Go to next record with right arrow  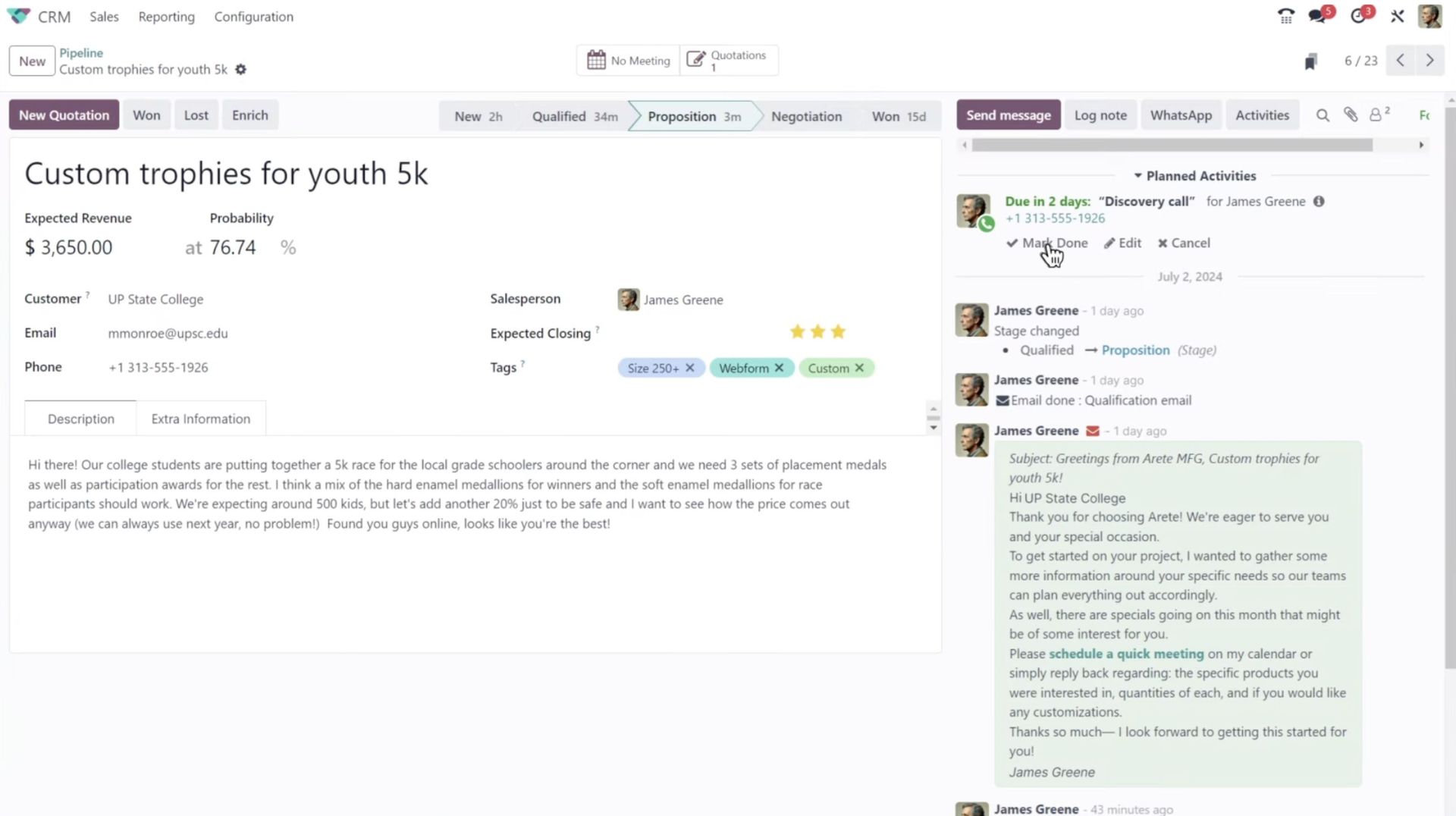tap(1429, 61)
